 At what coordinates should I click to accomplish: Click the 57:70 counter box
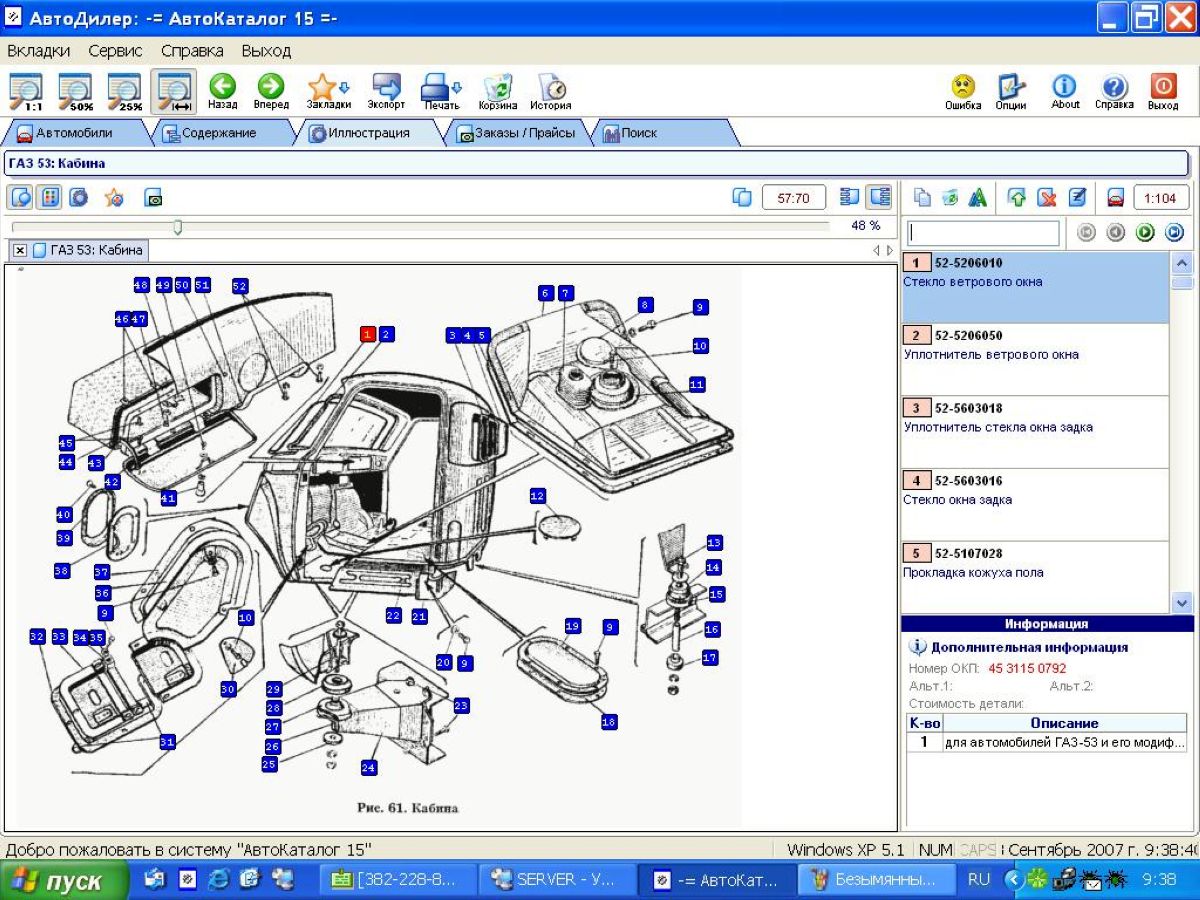point(793,197)
